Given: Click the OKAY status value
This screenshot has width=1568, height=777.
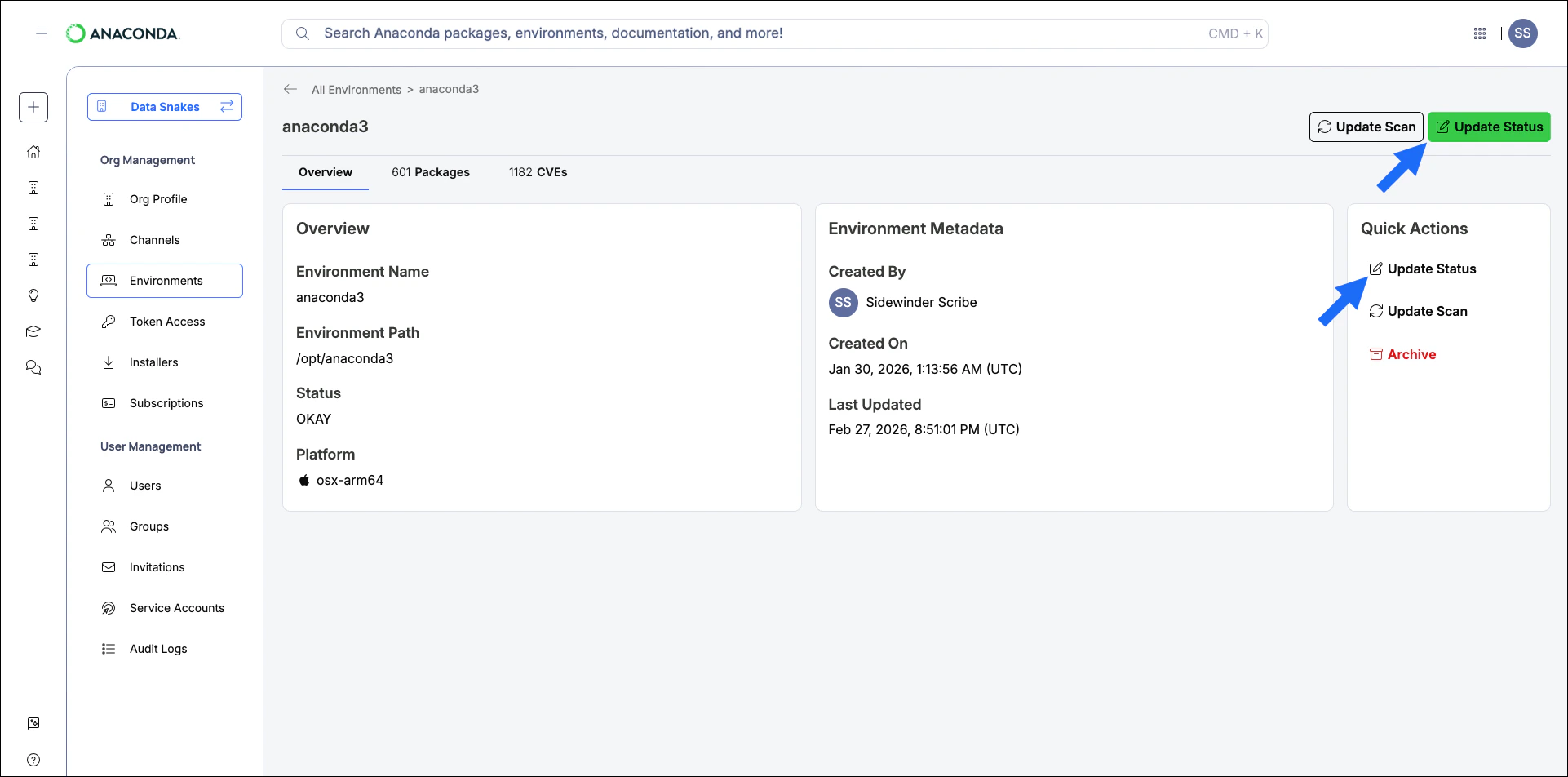Looking at the screenshot, I should point(314,419).
